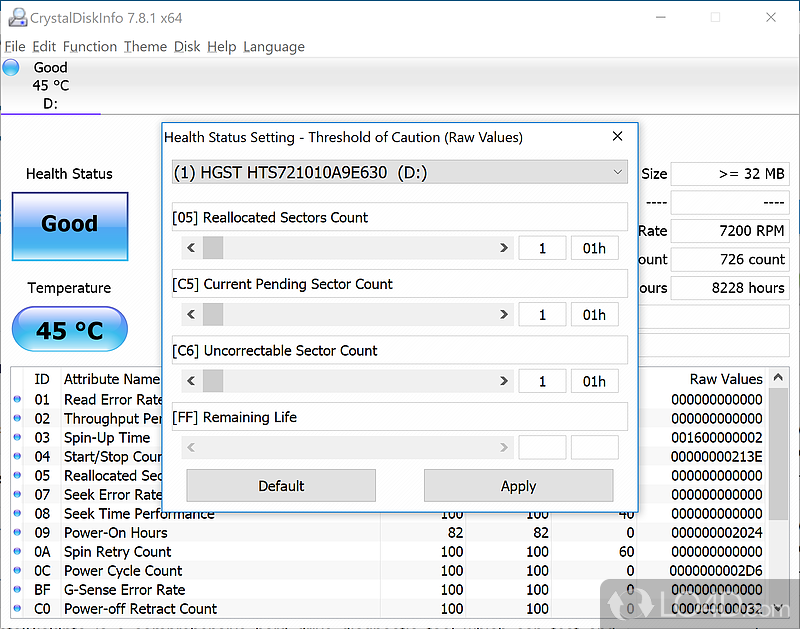
Task: Click the status dot for Throughput Performance row
Action: point(17,418)
